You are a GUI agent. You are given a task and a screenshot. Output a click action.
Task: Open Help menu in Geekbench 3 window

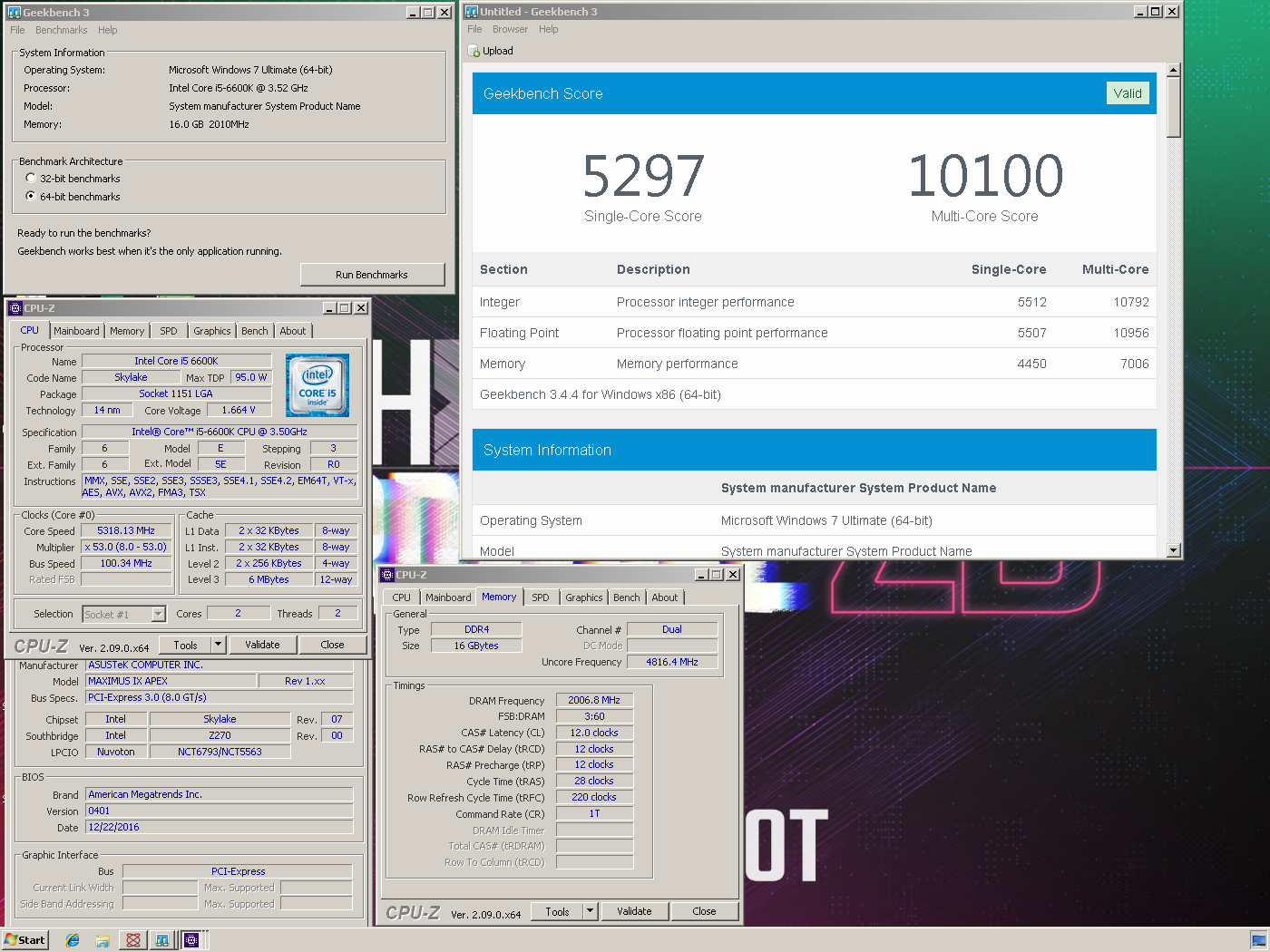point(108,30)
